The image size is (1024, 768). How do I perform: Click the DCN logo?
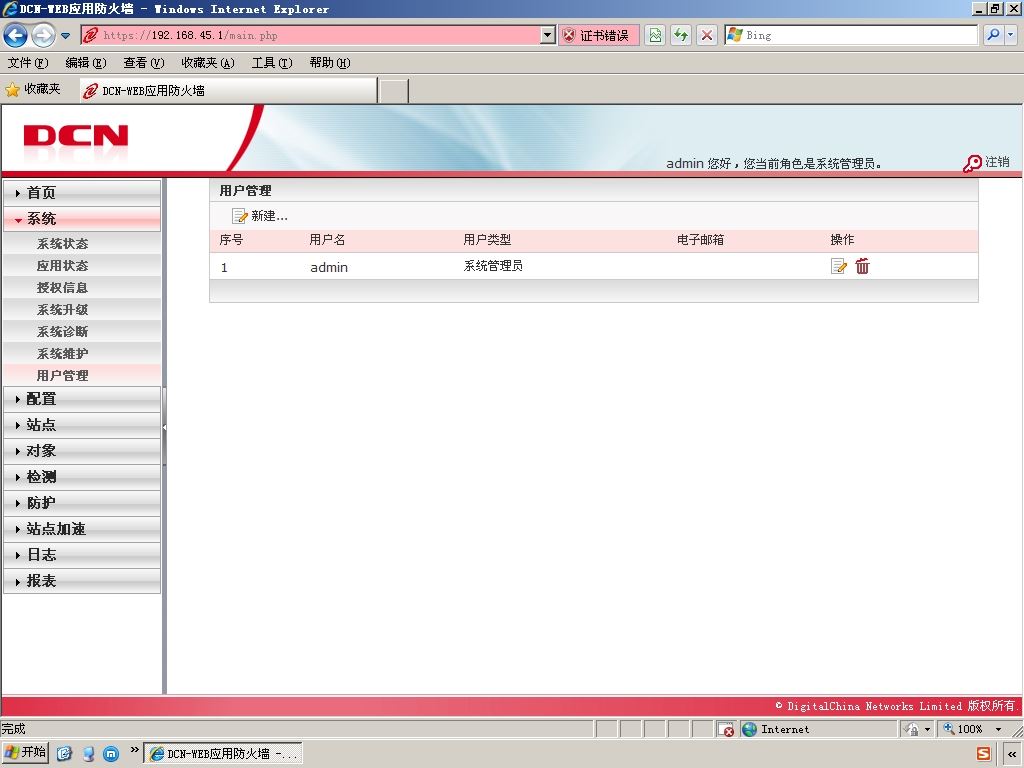tap(76, 137)
